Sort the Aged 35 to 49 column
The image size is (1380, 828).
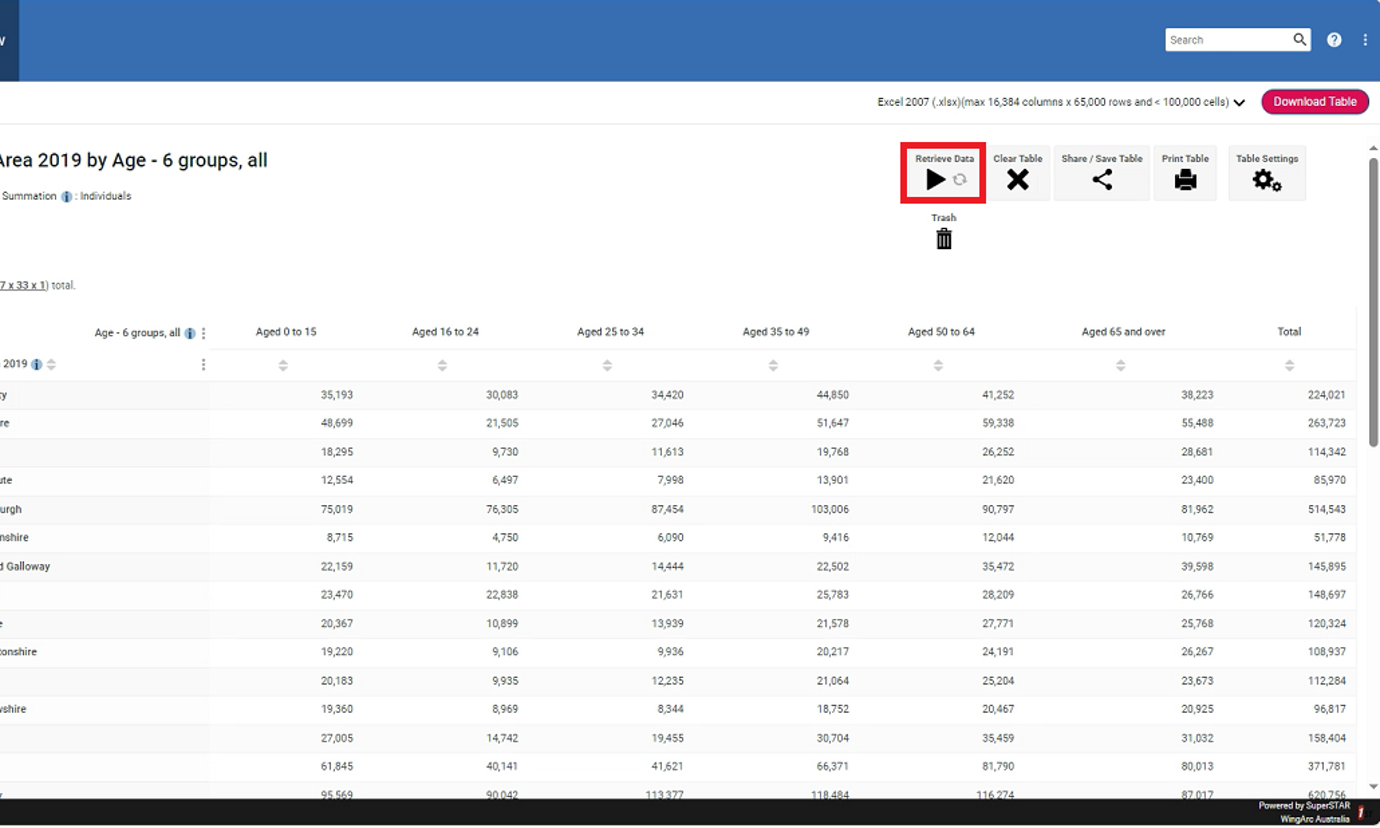[x=773, y=366]
